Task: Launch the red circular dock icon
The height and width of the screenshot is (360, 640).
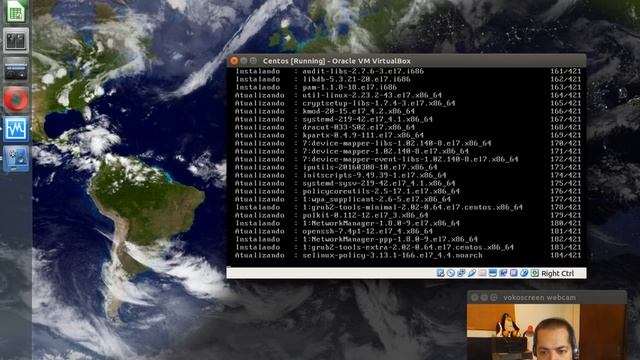Action: coord(16,99)
